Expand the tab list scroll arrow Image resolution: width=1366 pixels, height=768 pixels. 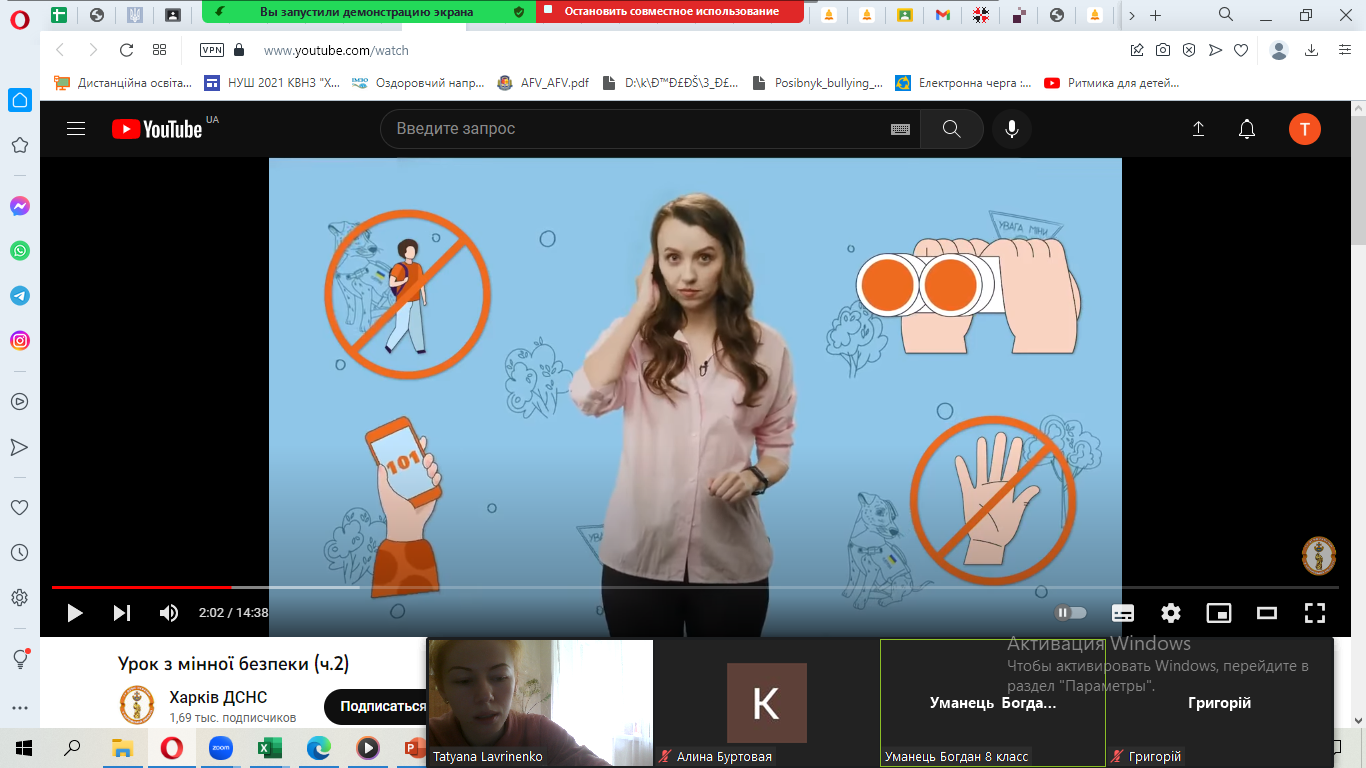tap(1131, 15)
